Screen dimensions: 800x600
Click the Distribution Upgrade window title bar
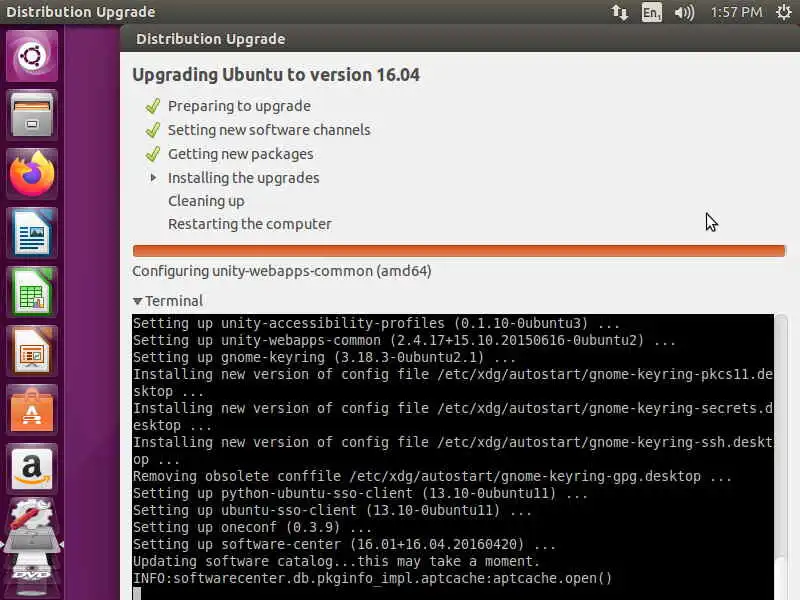pyautogui.click(x=460, y=39)
